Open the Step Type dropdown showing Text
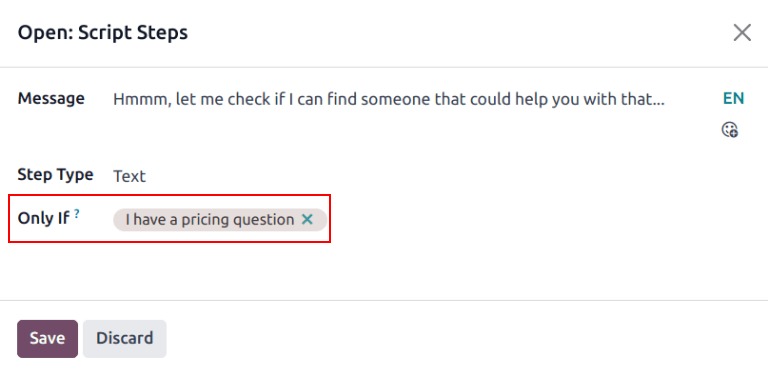Screen dimensions: 768x376 point(412,176)
